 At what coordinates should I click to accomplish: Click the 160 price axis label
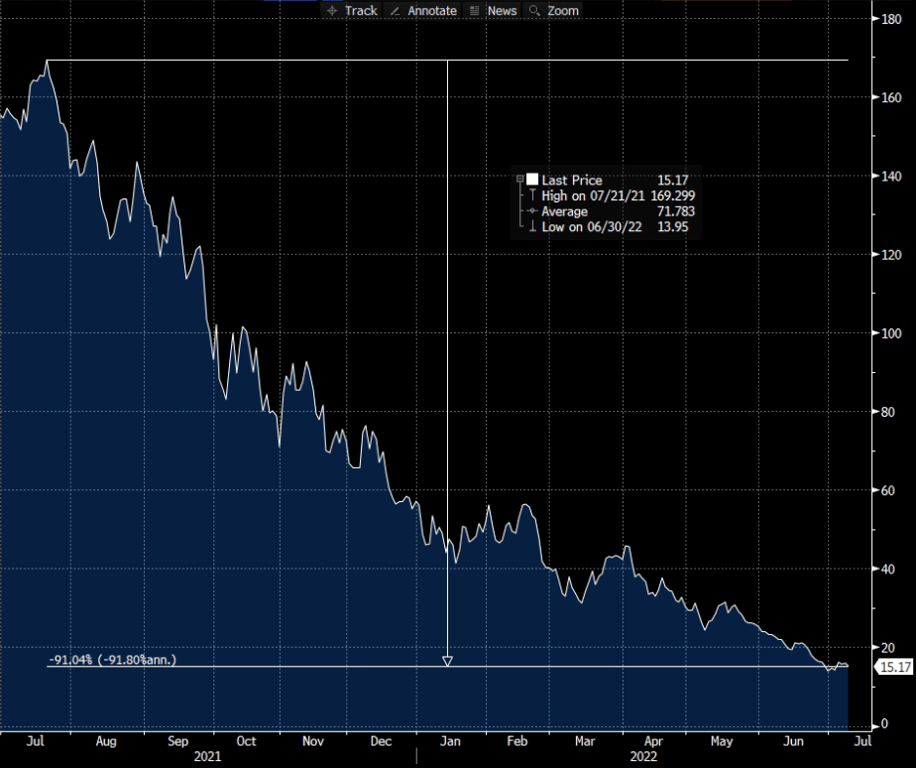[x=891, y=98]
